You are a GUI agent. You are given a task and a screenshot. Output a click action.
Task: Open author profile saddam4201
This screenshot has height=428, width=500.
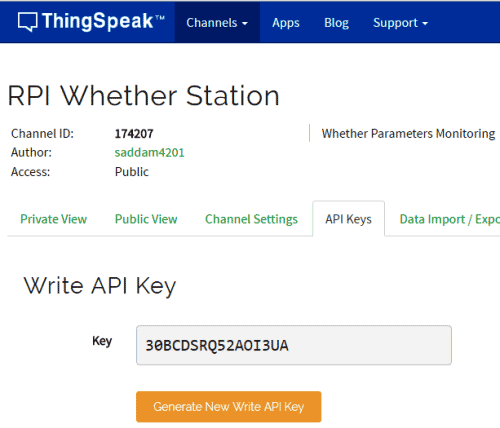(x=149, y=152)
